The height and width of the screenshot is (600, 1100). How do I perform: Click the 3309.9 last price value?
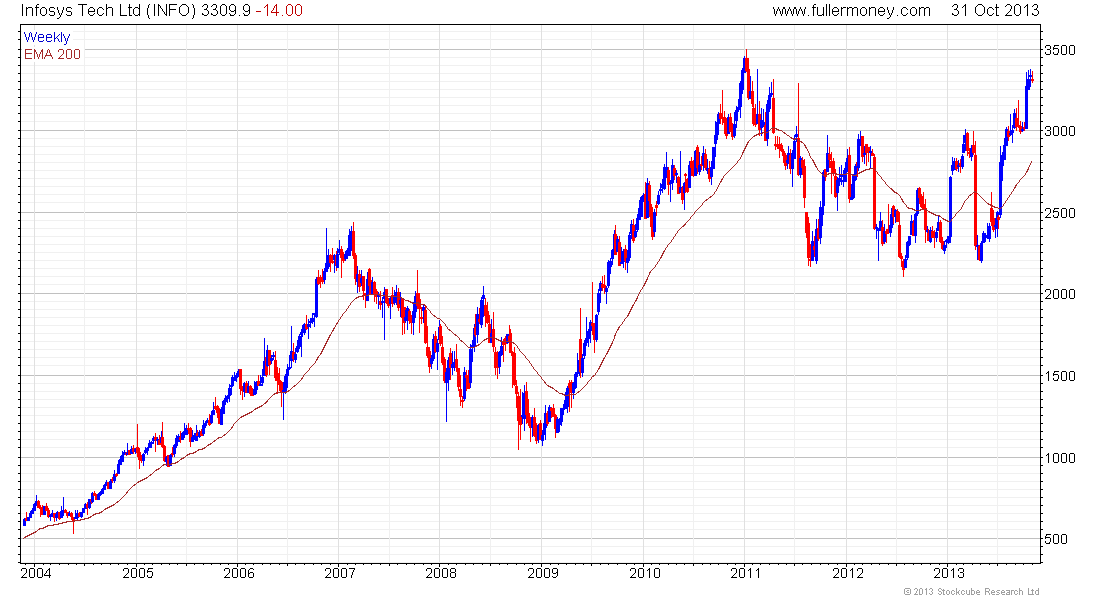[225, 11]
